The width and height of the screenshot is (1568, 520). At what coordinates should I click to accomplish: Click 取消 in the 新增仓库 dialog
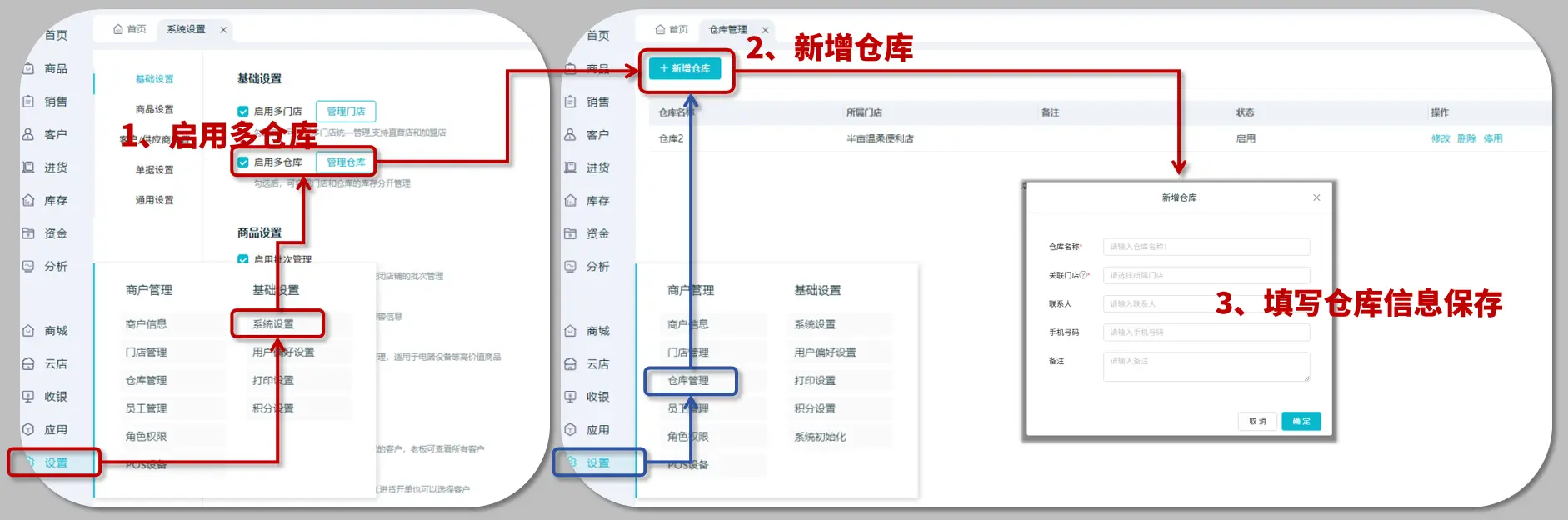(1257, 422)
